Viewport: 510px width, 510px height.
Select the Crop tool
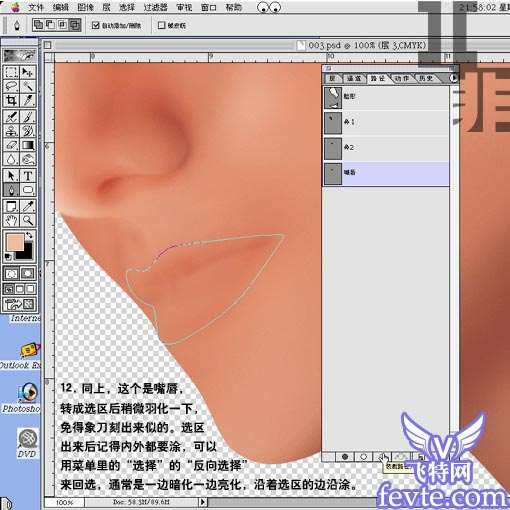click(x=12, y=100)
